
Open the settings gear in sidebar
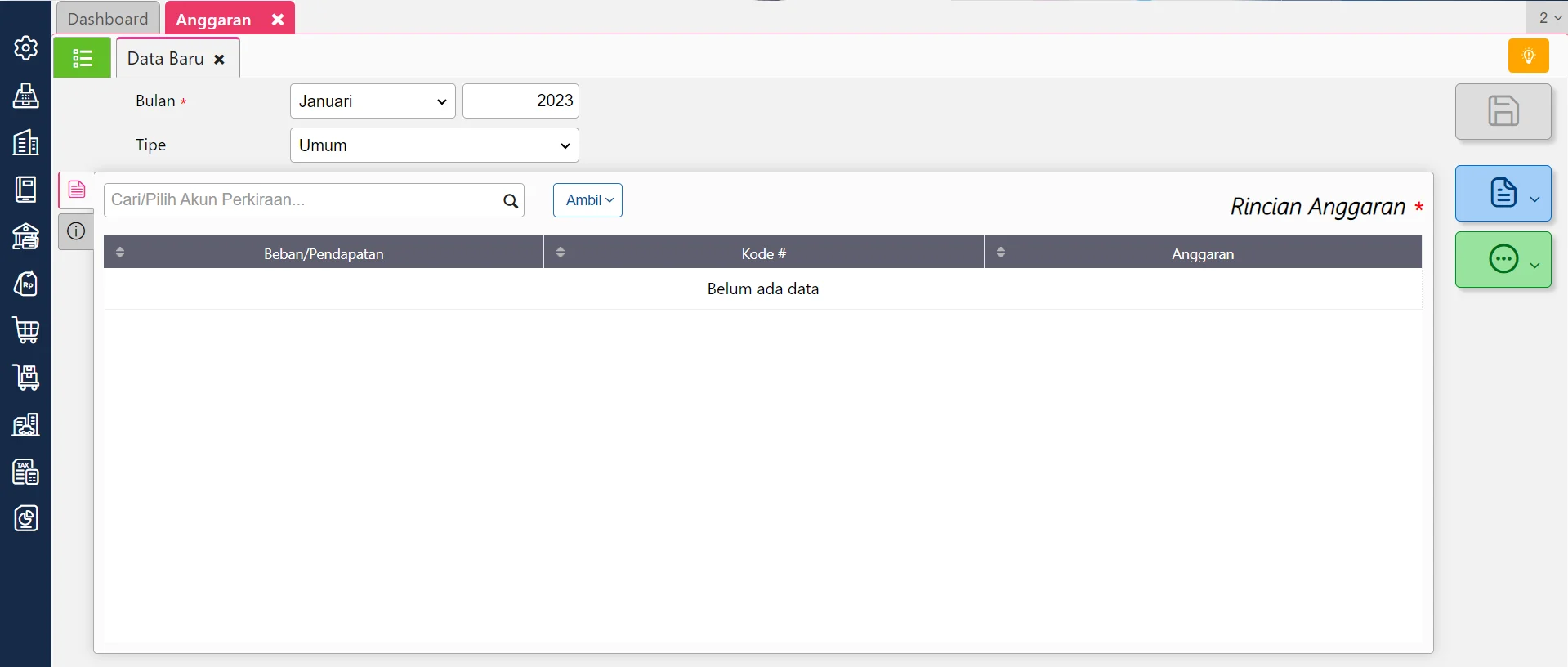[x=25, y=48]
